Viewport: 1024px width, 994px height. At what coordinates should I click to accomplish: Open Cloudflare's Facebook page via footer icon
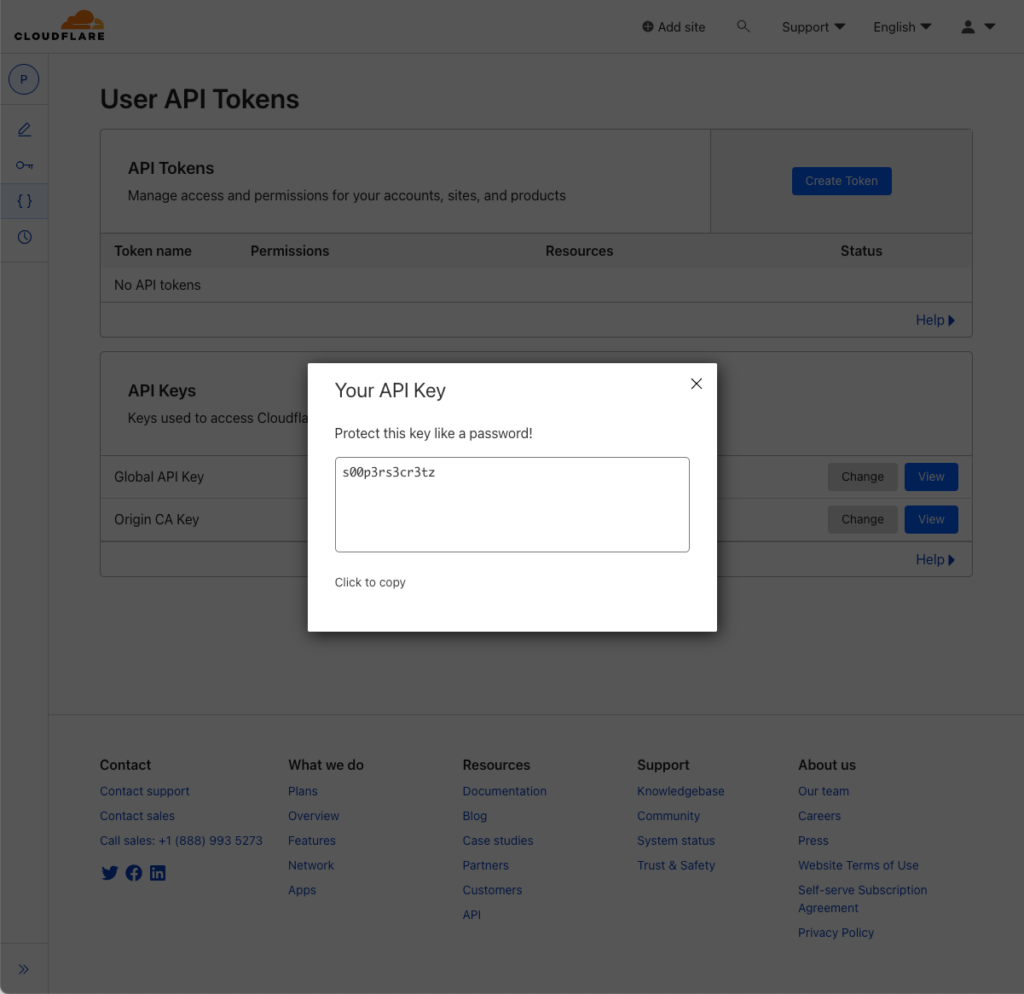tap(133, 872)
